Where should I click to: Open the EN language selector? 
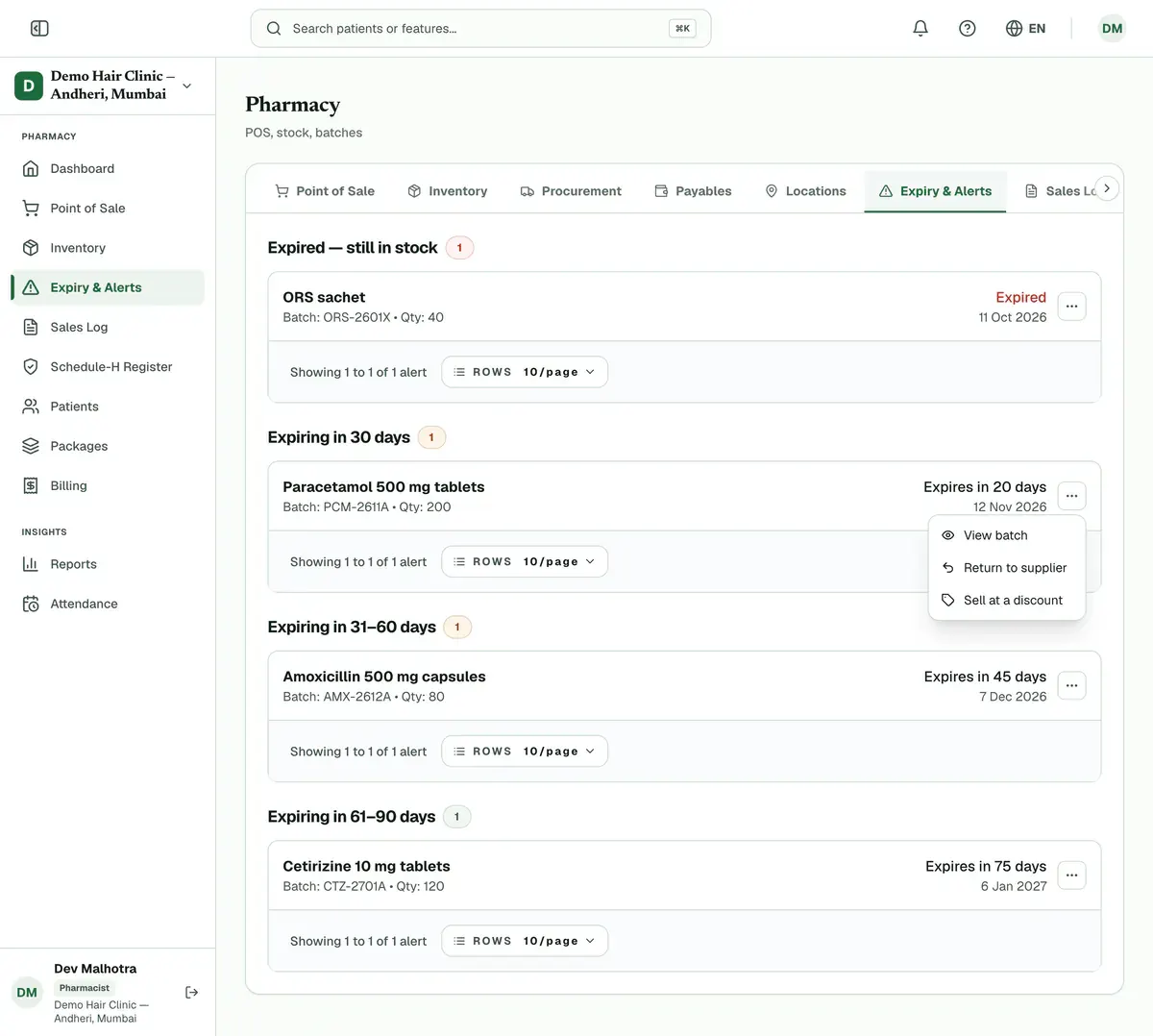1025,29
